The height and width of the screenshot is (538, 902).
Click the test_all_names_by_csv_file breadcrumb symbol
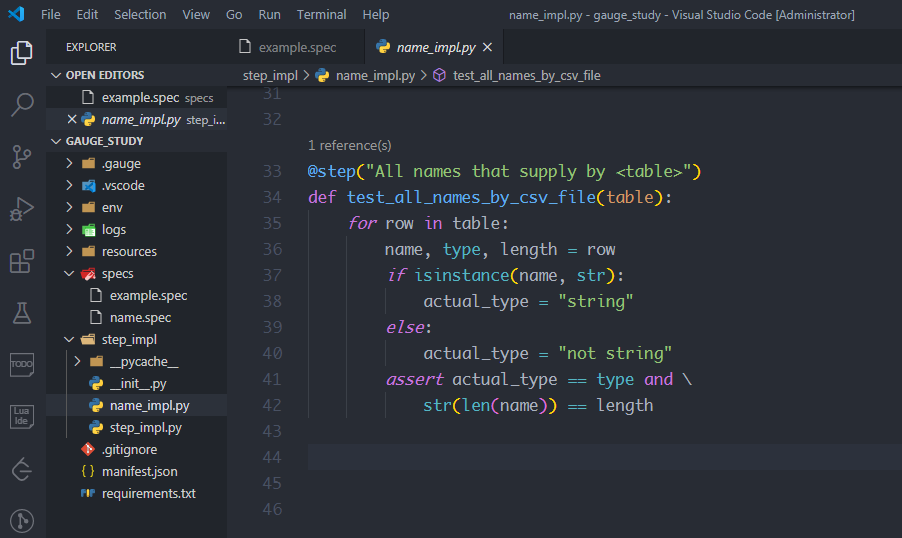tap(526, 75)
